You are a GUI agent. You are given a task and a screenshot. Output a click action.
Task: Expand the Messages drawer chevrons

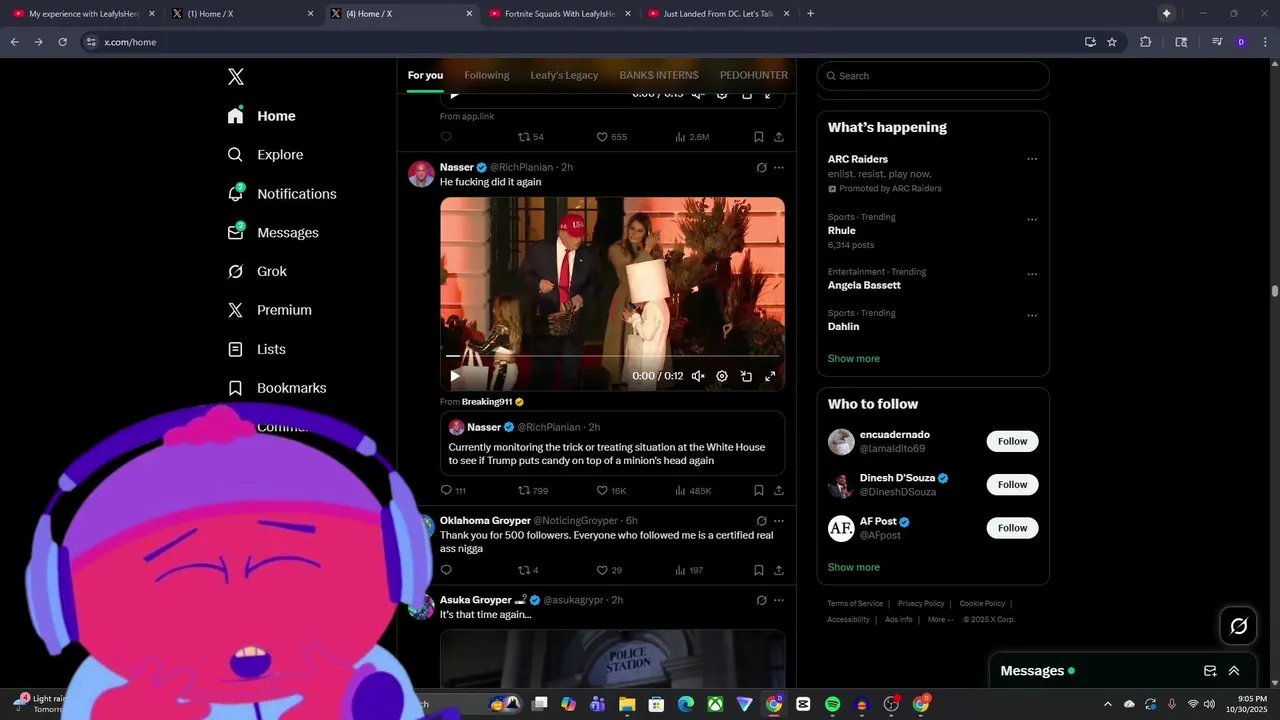pyautogui.click(x=1234, y=671)
